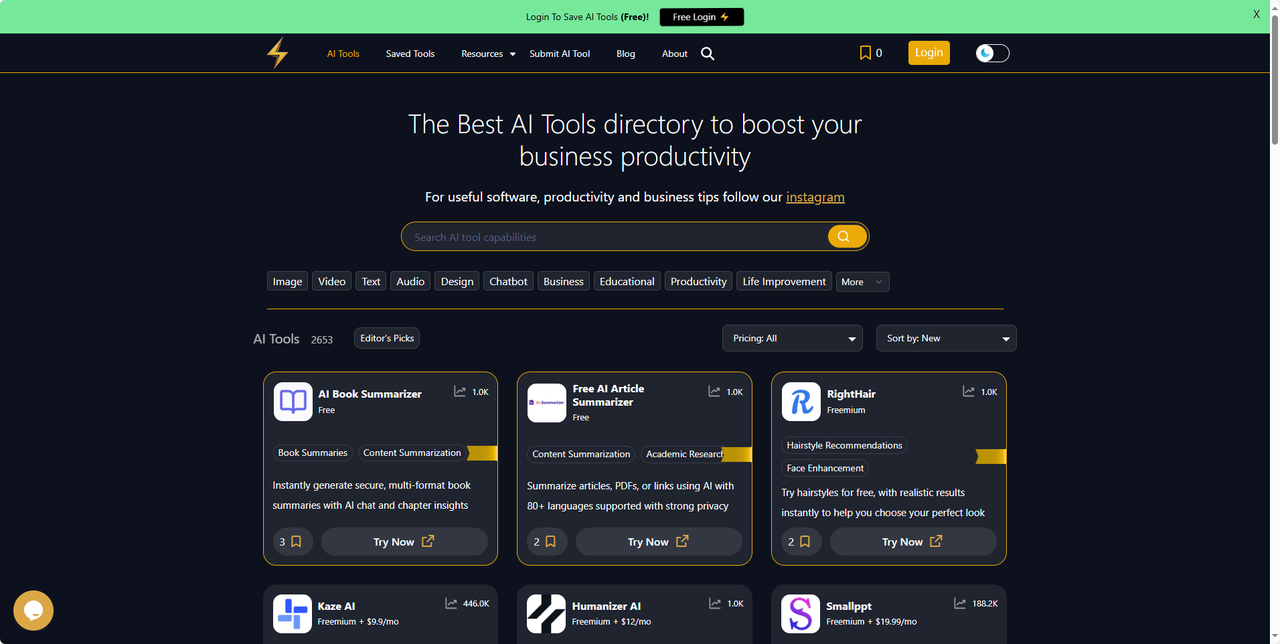
Task: Toggle the dark mode switch
Action: 992,53
